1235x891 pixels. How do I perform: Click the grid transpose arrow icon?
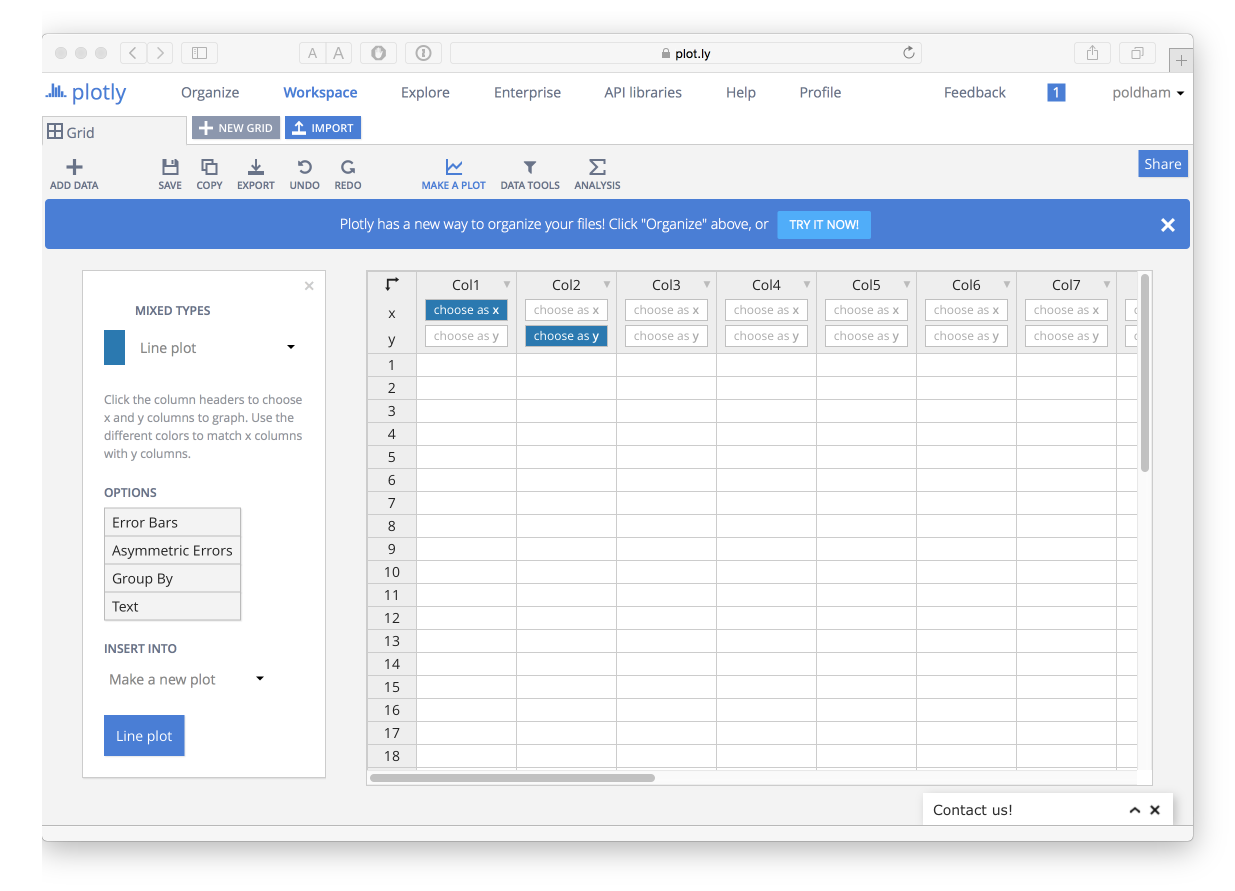tap(392, 284)
